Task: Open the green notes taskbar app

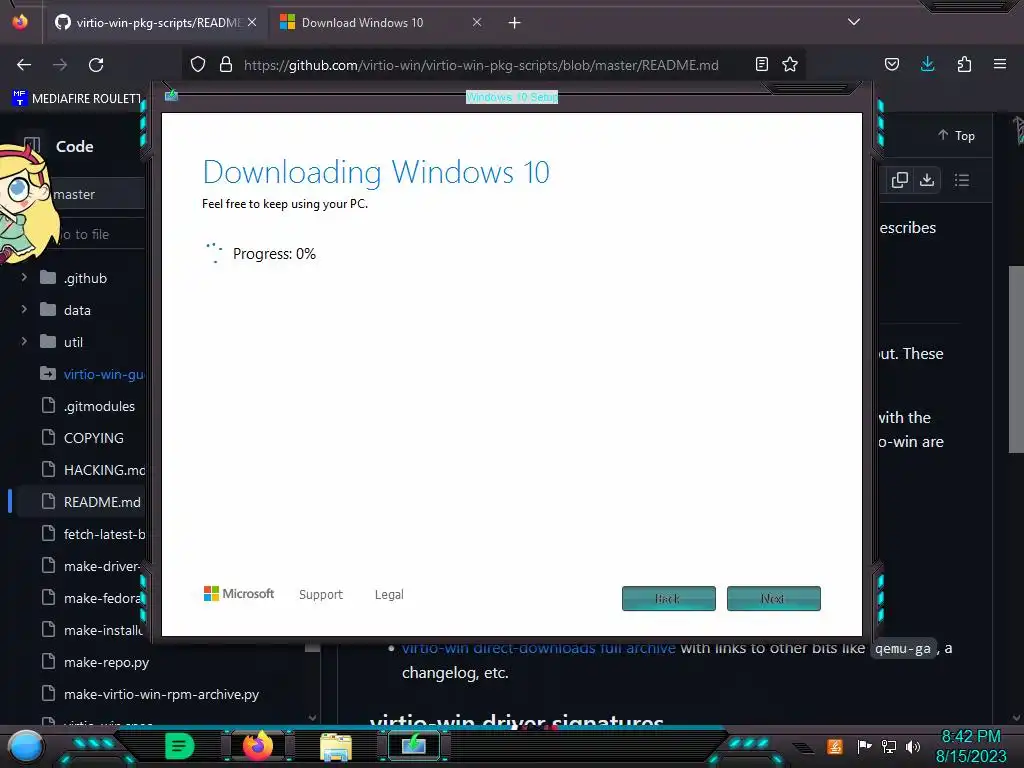Action: (x=180, y=746)
